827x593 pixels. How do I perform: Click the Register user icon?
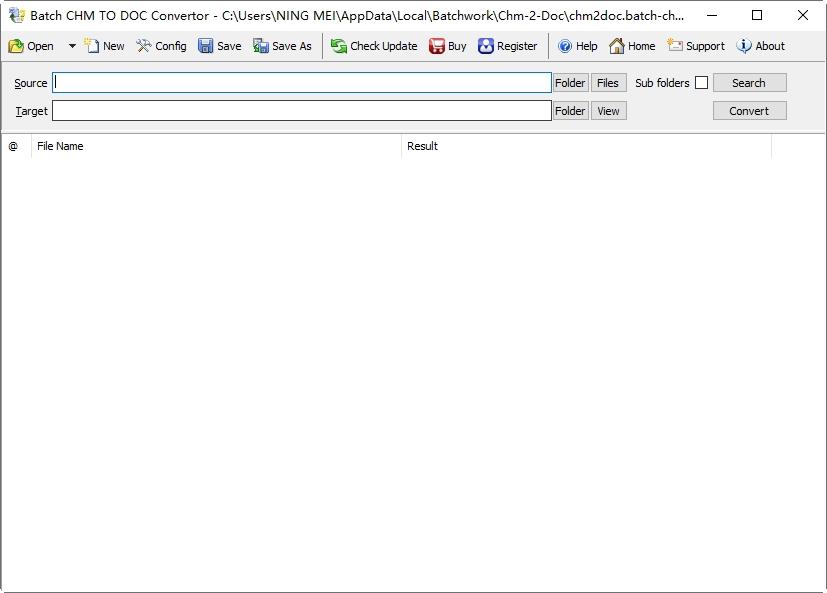[x=486, y=46]
